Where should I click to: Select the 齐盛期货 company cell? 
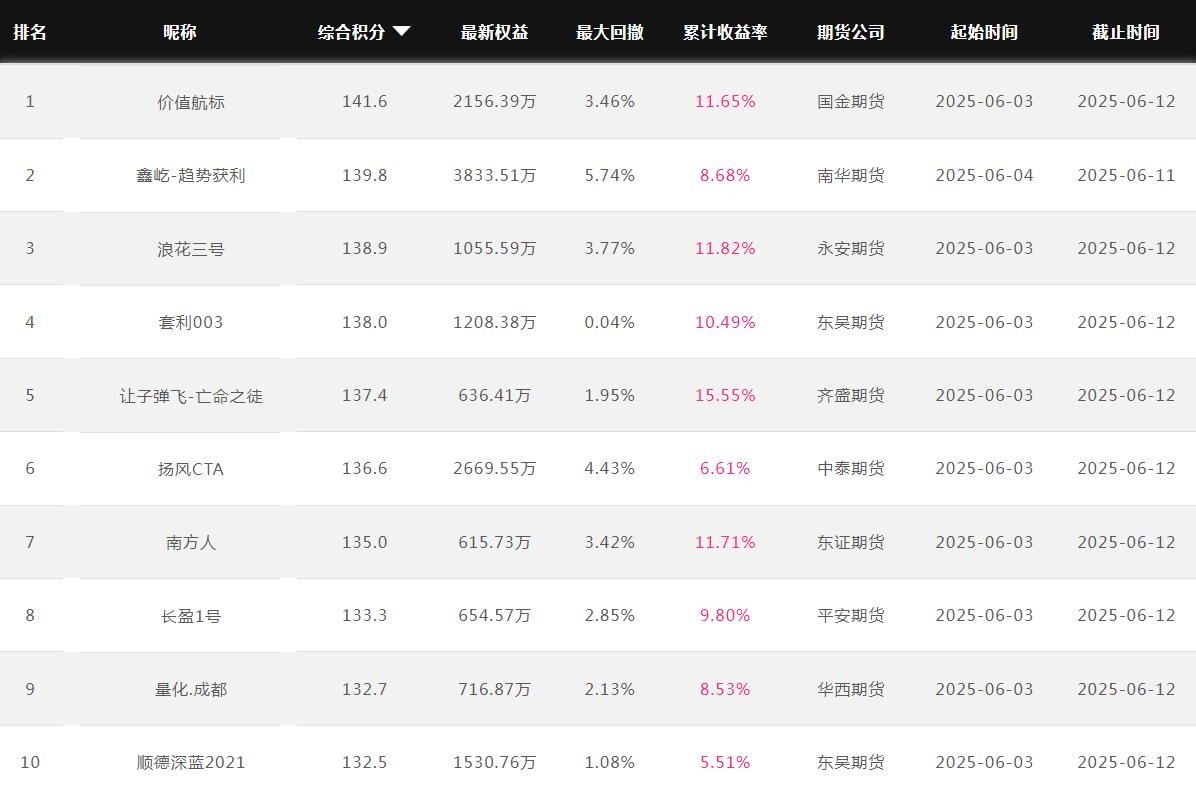[850, 395]
